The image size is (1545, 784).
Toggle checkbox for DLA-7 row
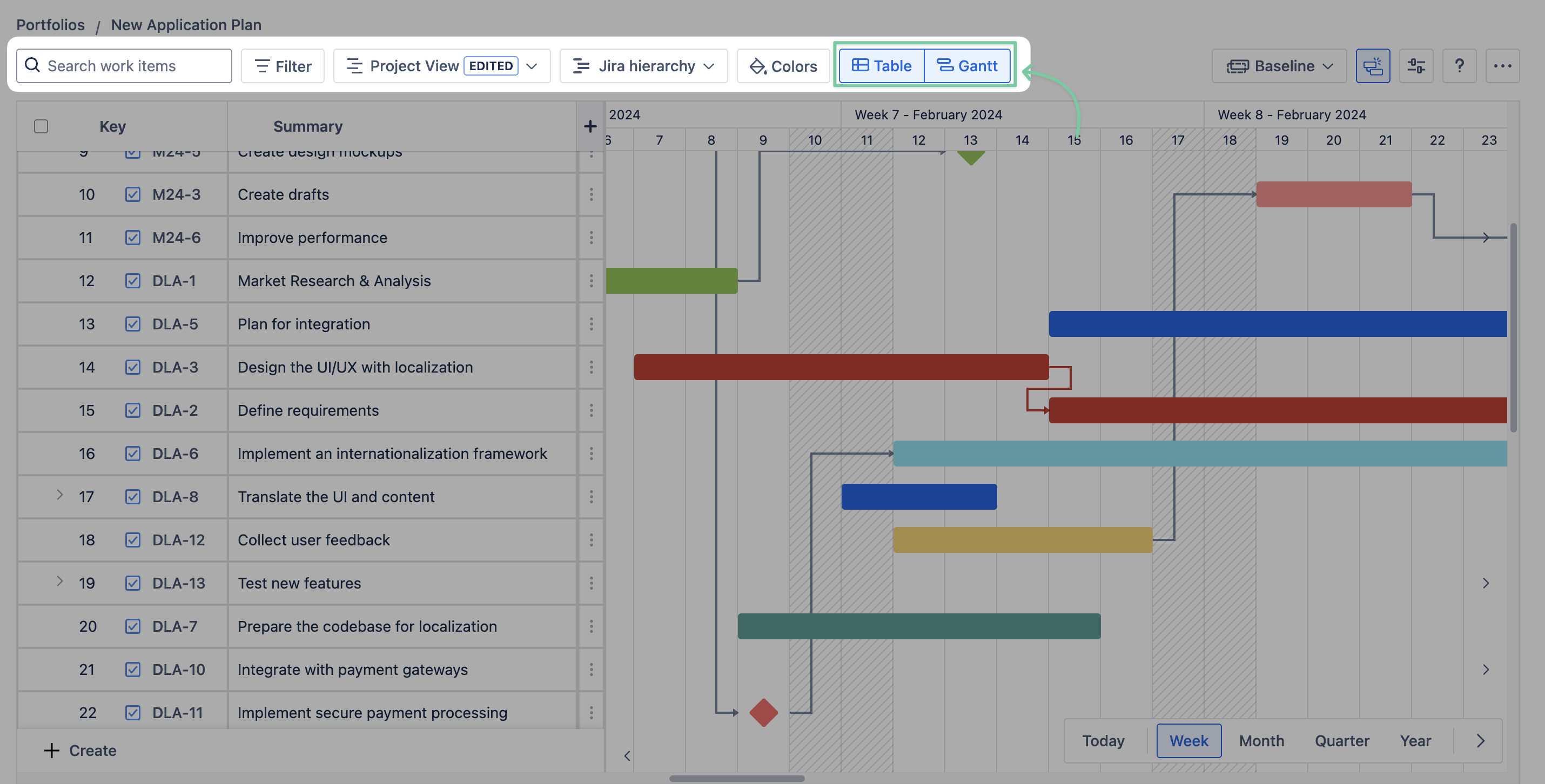point(132,626)
